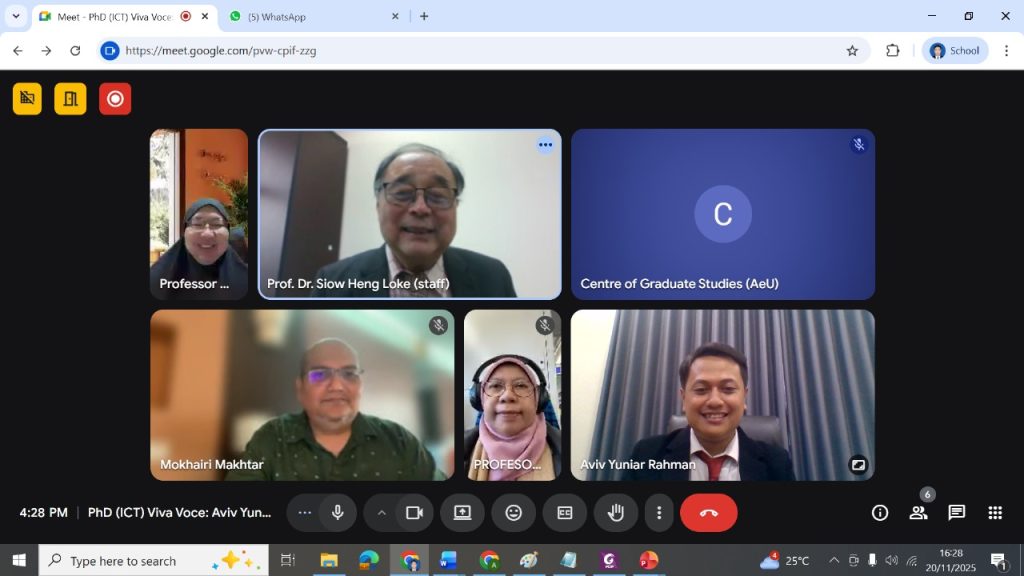Expand video settings chevron beside camera
Image resolution: width=1024 pixels, height=576 pixels.
381,513
